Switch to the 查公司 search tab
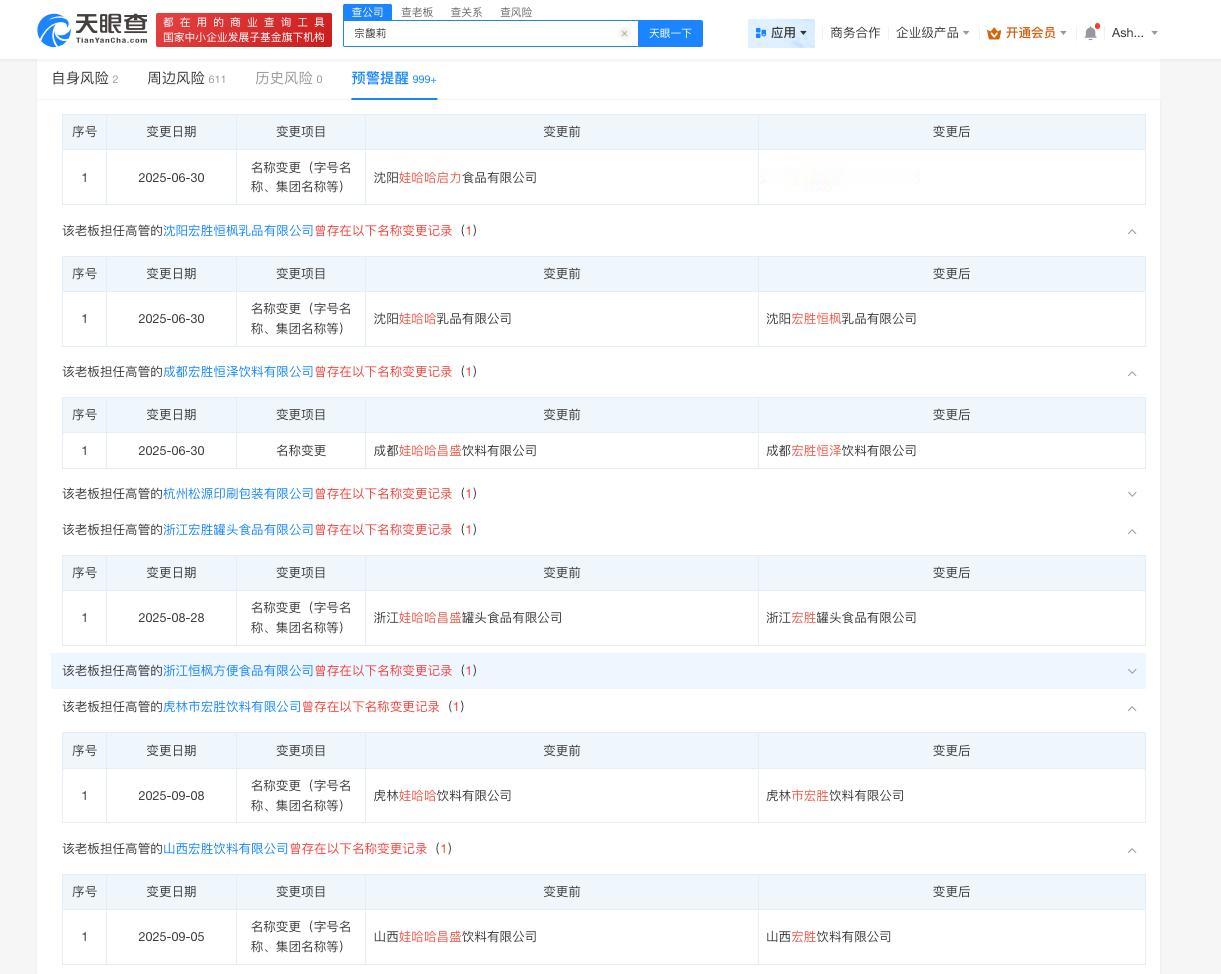The width and height of the screenshot is (1221, 974). click(367, 12)
